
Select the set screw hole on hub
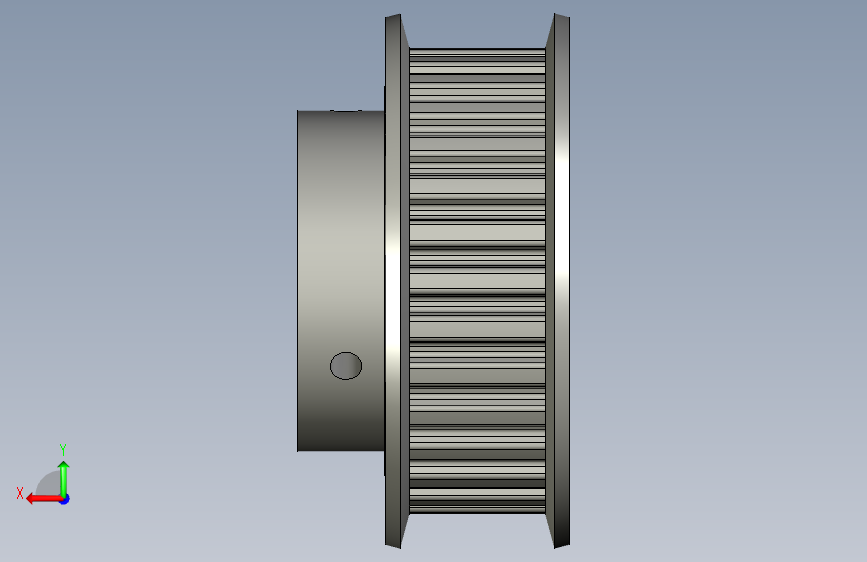(x=346, y=366)
